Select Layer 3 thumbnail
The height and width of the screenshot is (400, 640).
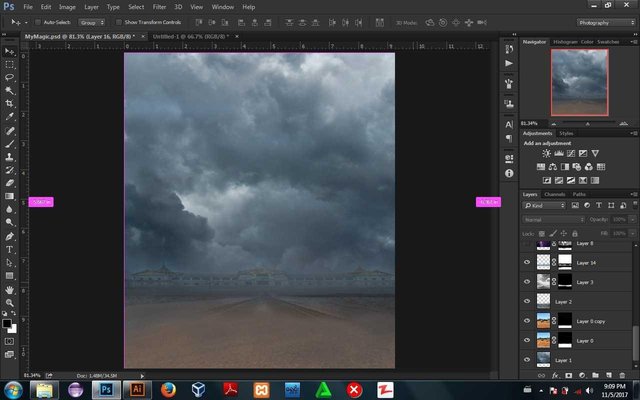tap(543, 282)
